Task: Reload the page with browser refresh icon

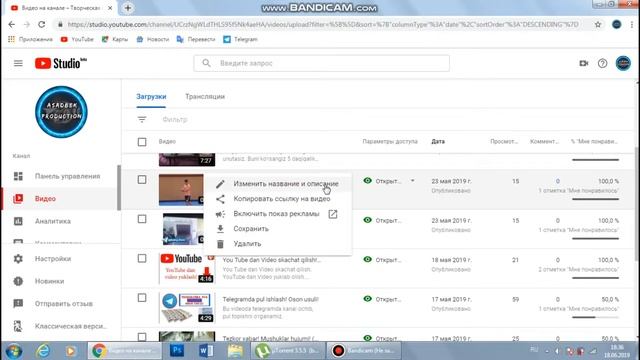Action: 42,24
